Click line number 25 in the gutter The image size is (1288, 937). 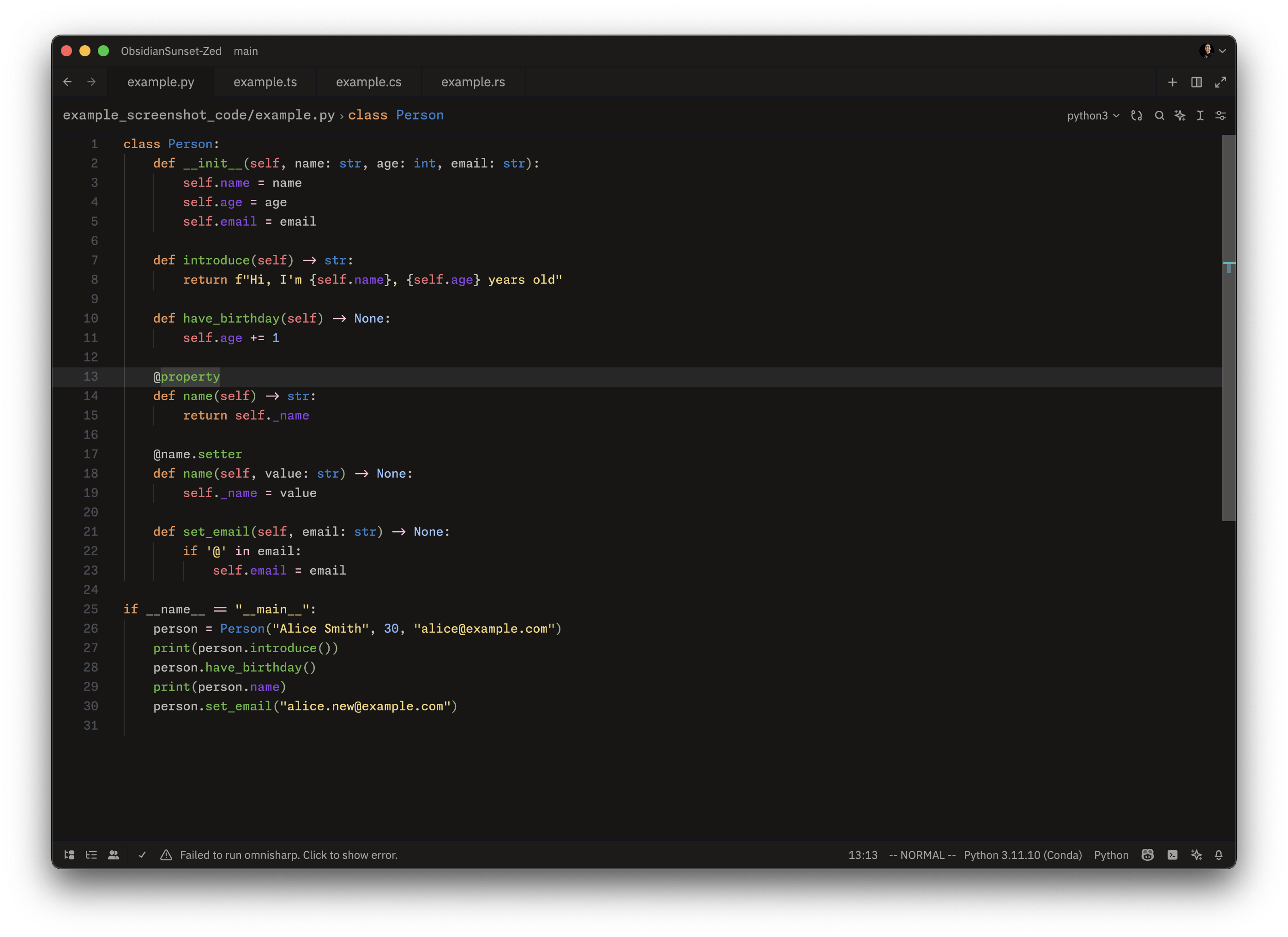point(91,609)
